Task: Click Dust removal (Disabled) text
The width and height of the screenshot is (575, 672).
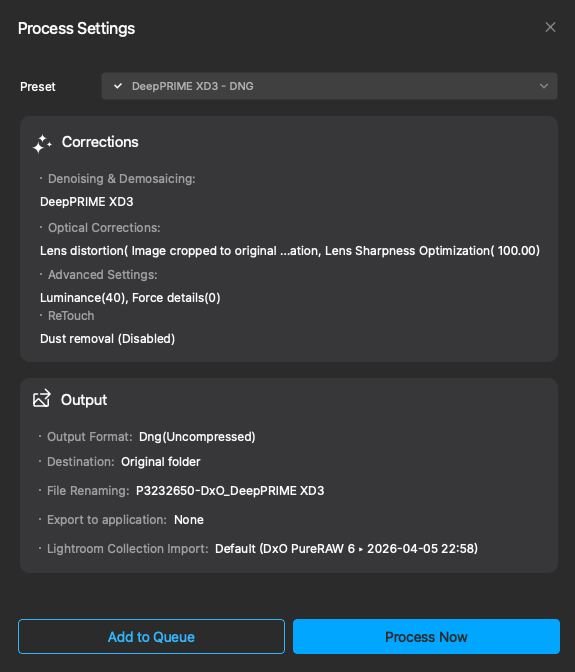Action: (x=108, y=339)
